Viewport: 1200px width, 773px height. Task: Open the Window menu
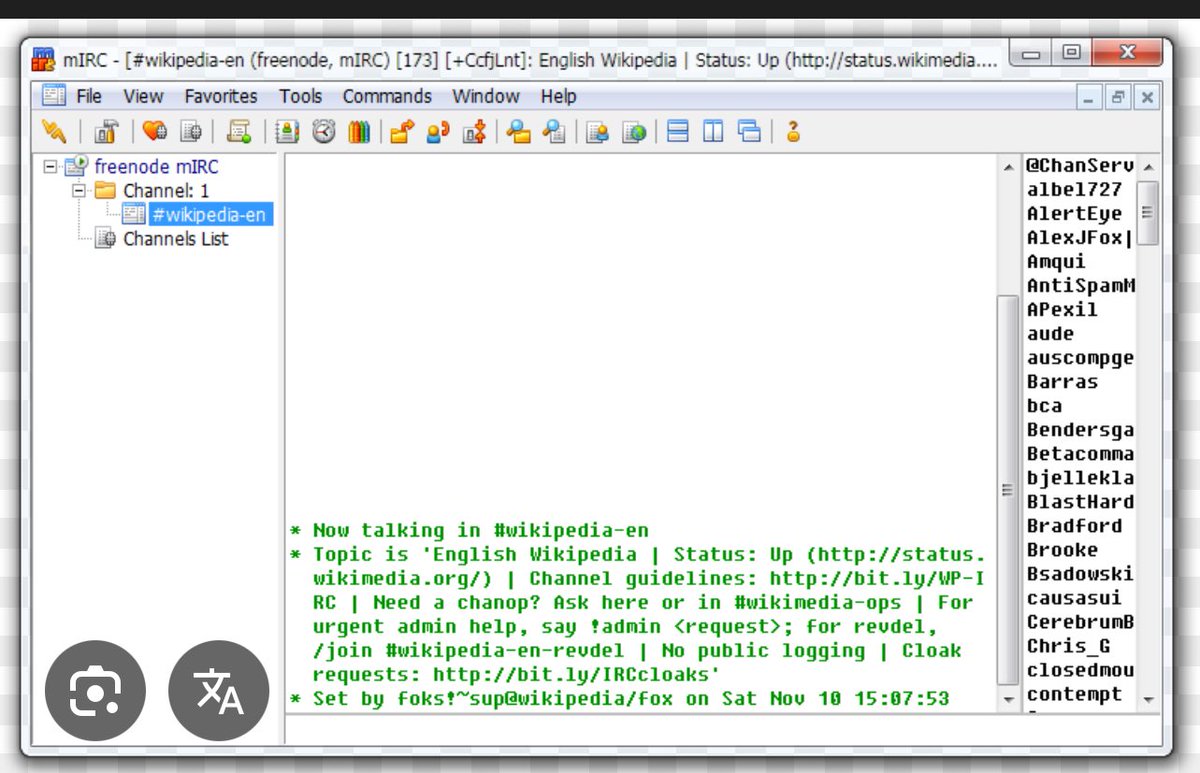[x=486, y=97]
